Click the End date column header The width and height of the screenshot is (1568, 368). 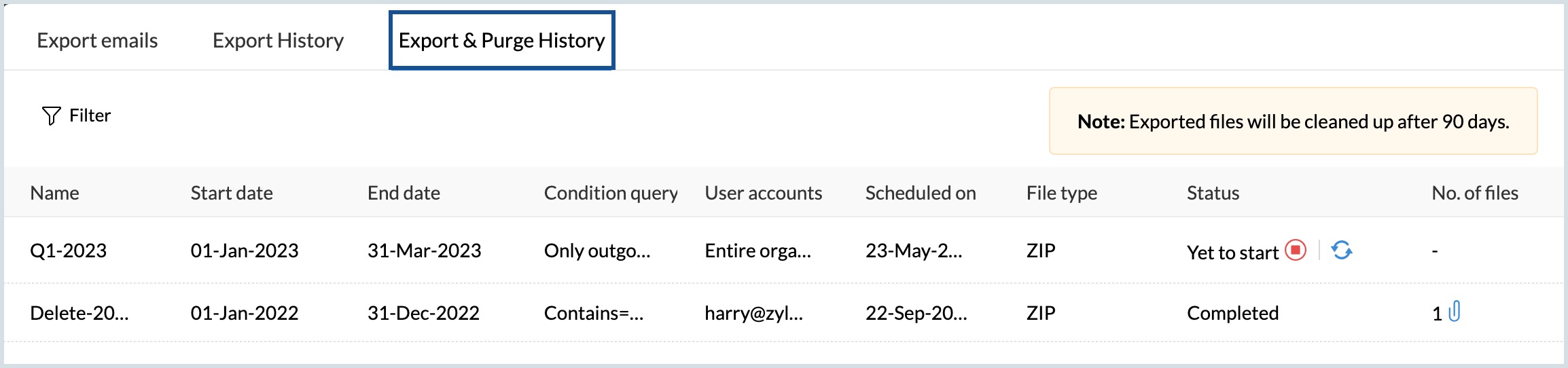(x=404, y=193)
